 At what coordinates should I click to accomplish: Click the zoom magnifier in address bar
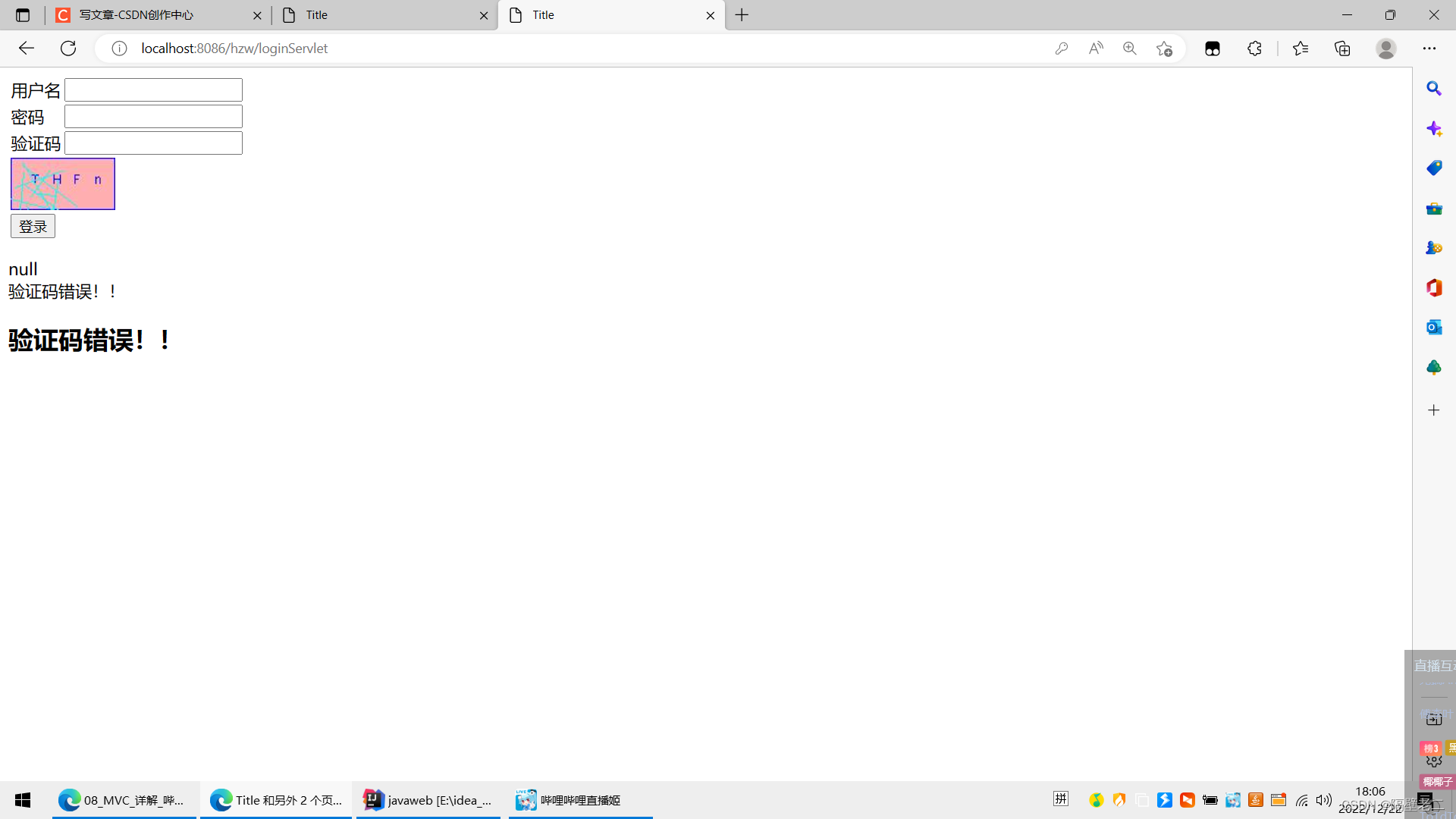pyautogui.click(x=1130, y=49)
